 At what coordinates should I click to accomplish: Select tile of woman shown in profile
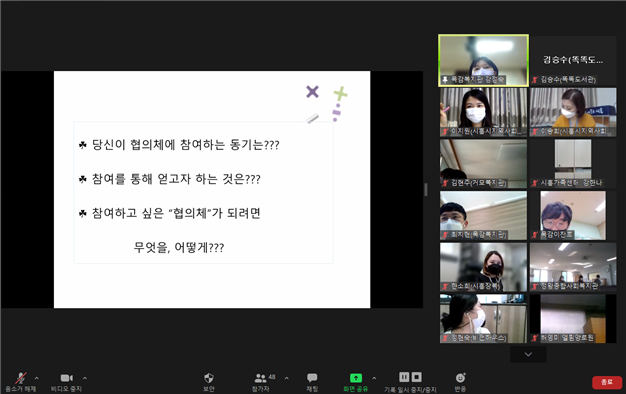(x=483, y=319)
